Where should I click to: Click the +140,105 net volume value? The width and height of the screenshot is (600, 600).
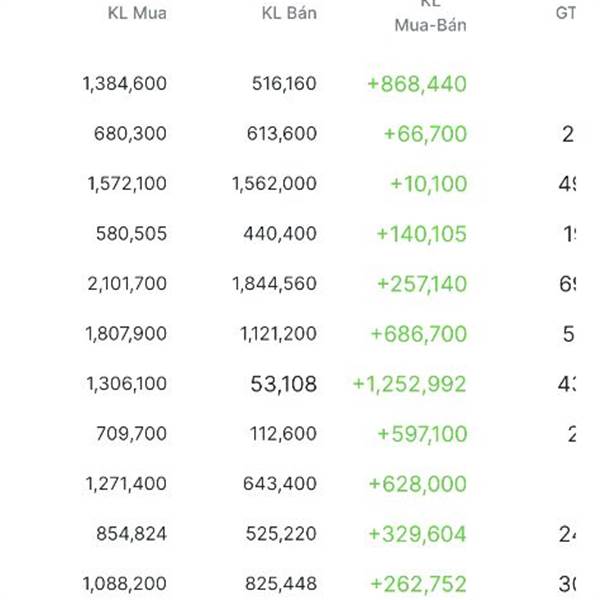pos(422,234)
